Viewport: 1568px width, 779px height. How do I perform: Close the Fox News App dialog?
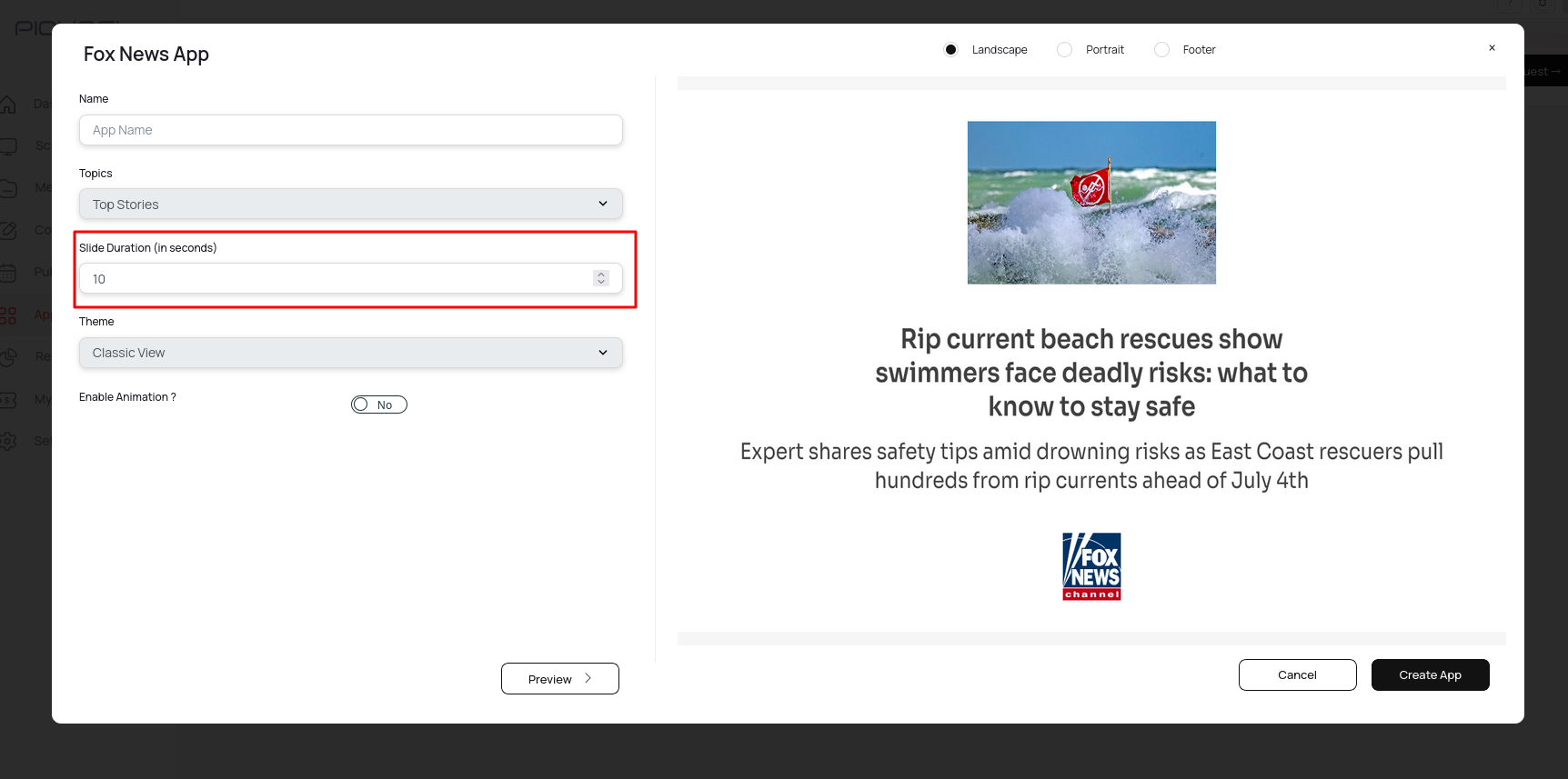point(1492,48)
